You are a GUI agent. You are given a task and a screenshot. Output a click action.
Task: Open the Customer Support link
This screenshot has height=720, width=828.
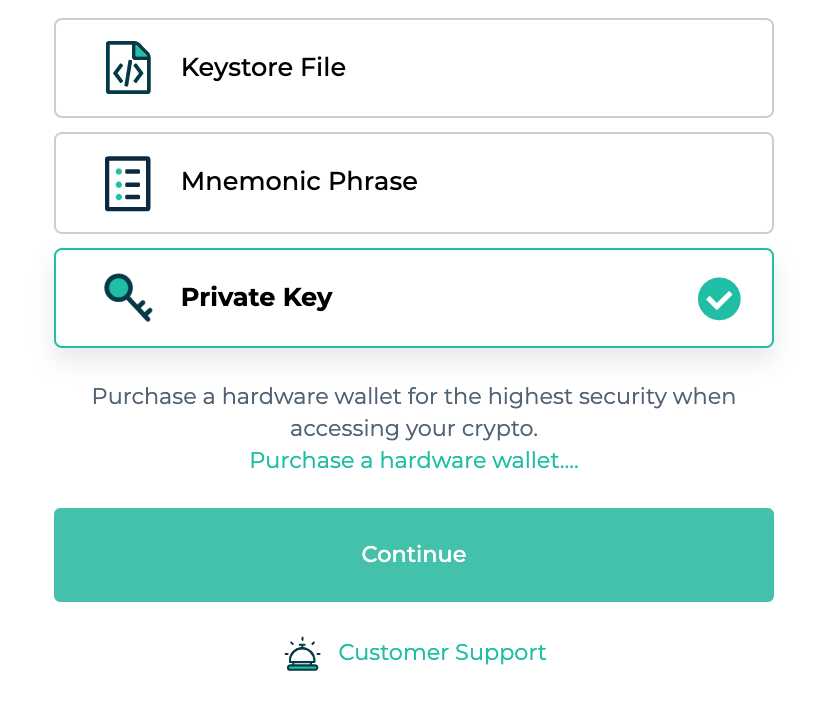click(x=442, y=653)
